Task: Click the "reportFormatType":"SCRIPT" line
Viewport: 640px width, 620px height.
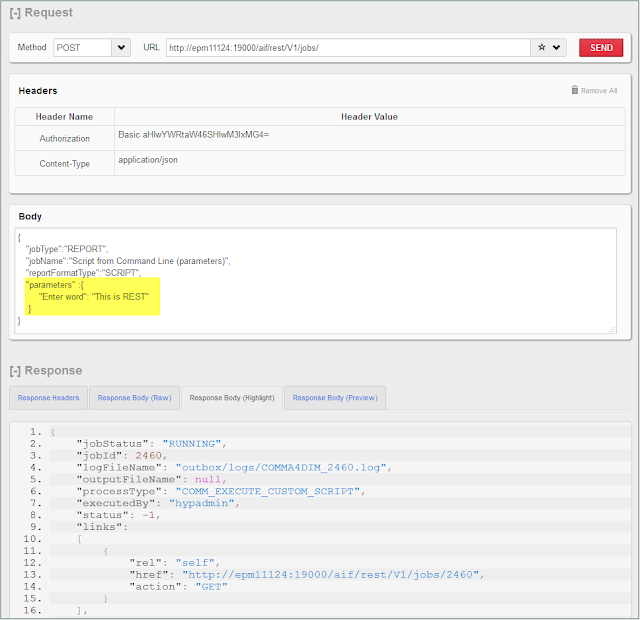Action: pyautogui.click(x=83, y=273)
